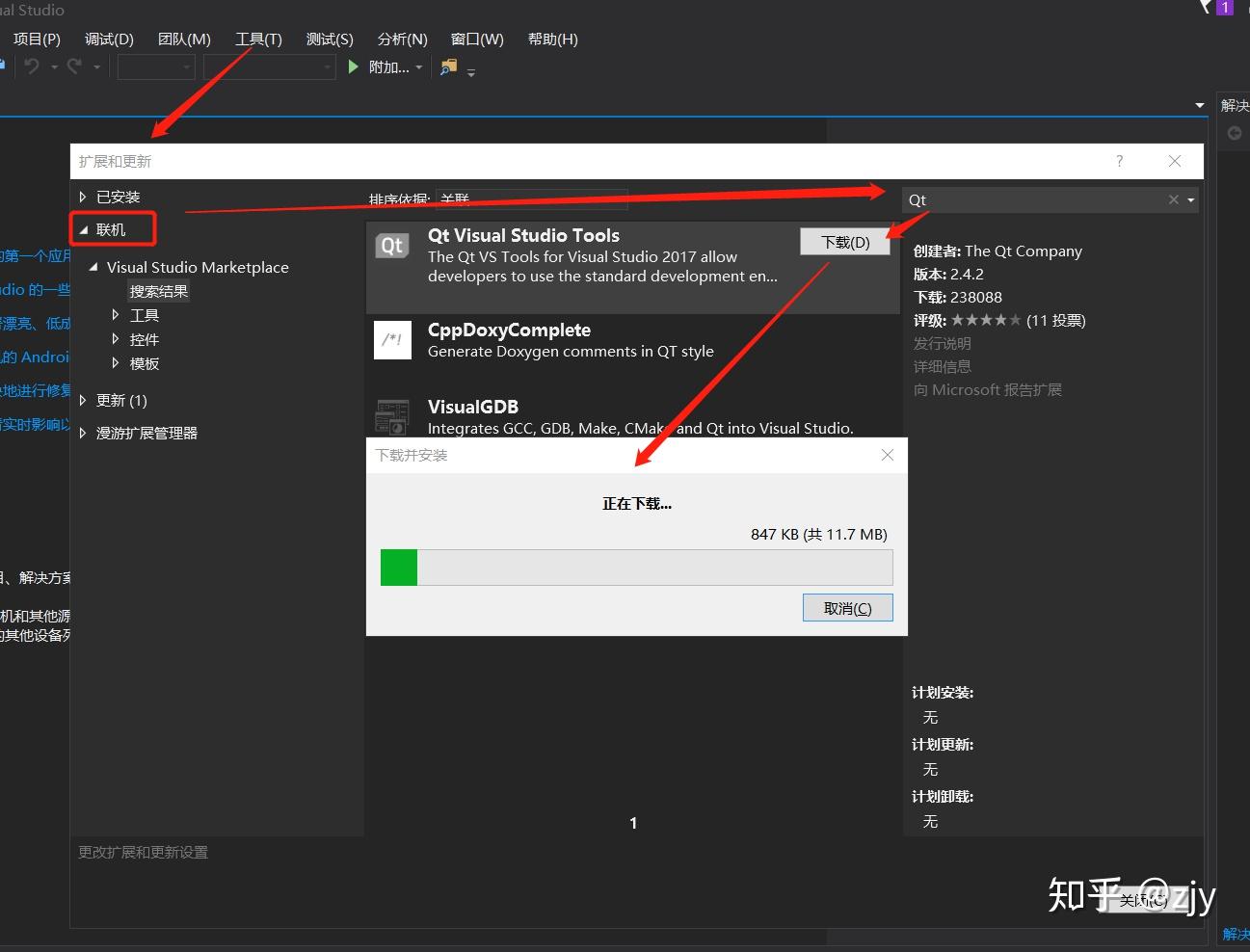Click the rating stars of Qt extension
Image resolution: width=1250 pixels, height=952 pixels.
click(986, 320)
